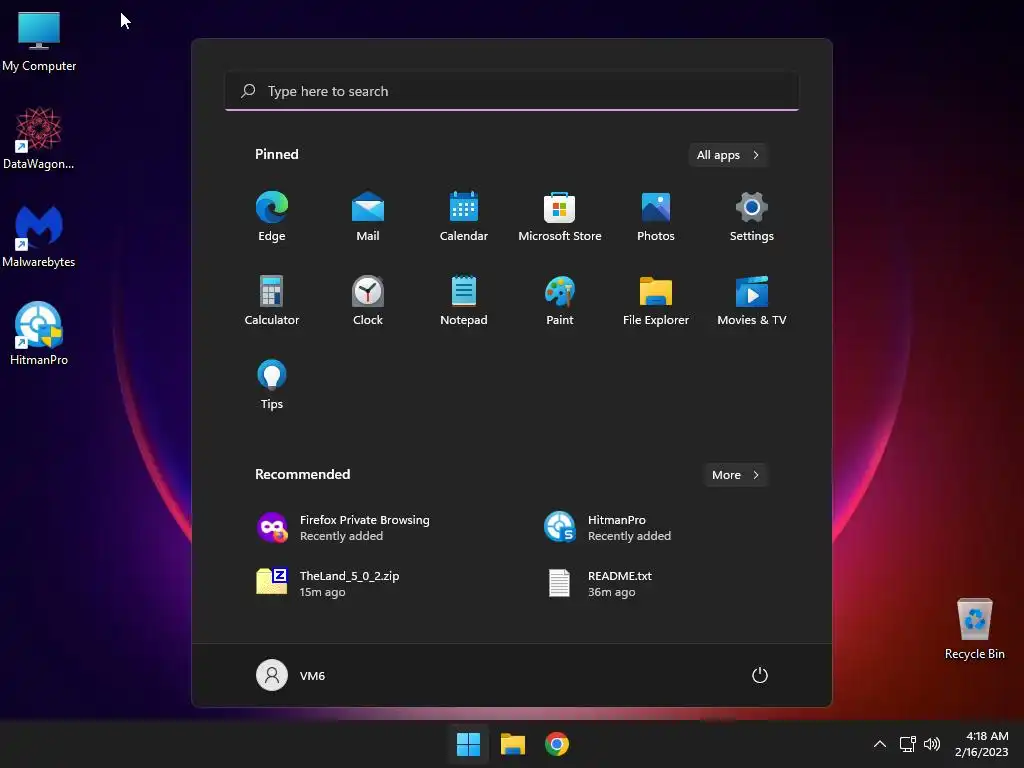Open Microsoft Store

[x=560, y=217]
